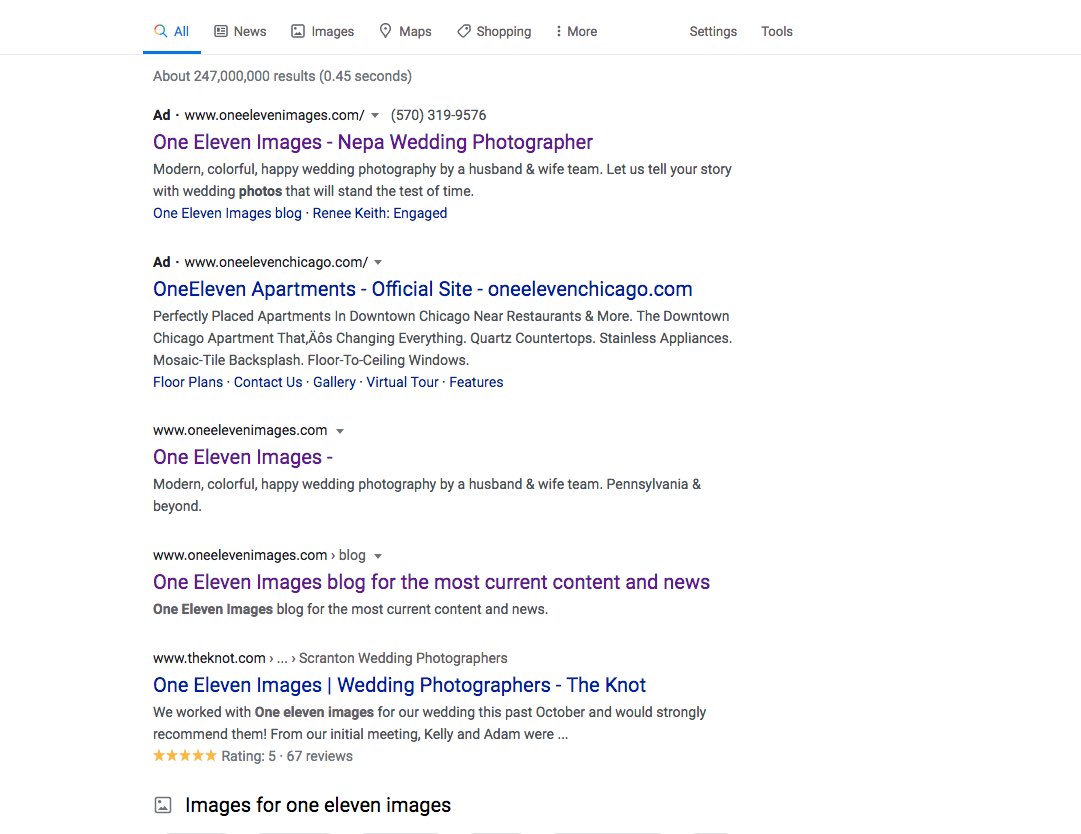Image resolution: width=1081 pixels, height=834 pixels.
Task: Open the 'Renee Keith: Engaged' sitelink
Action: tap(380, 213)
